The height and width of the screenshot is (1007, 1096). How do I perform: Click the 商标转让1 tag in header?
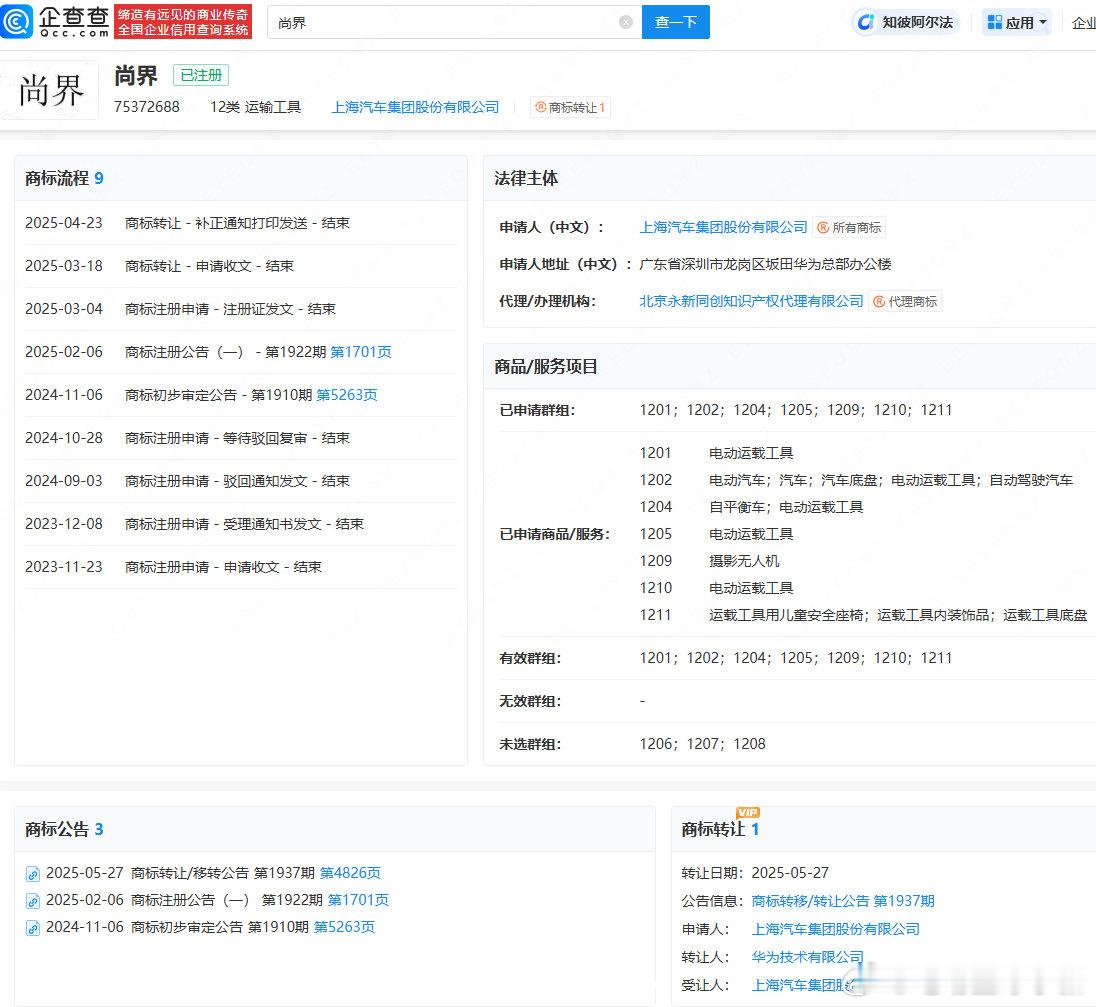pos(570,108)
